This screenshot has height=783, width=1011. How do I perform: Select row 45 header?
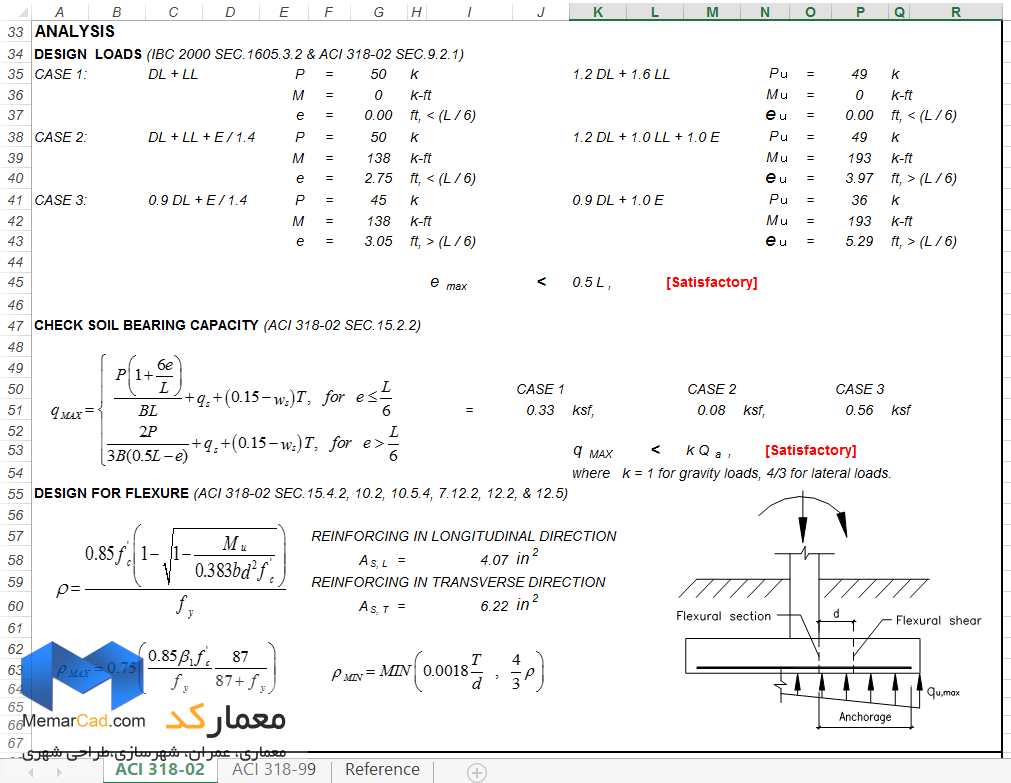pyautogui.click(x=15, y=282)
